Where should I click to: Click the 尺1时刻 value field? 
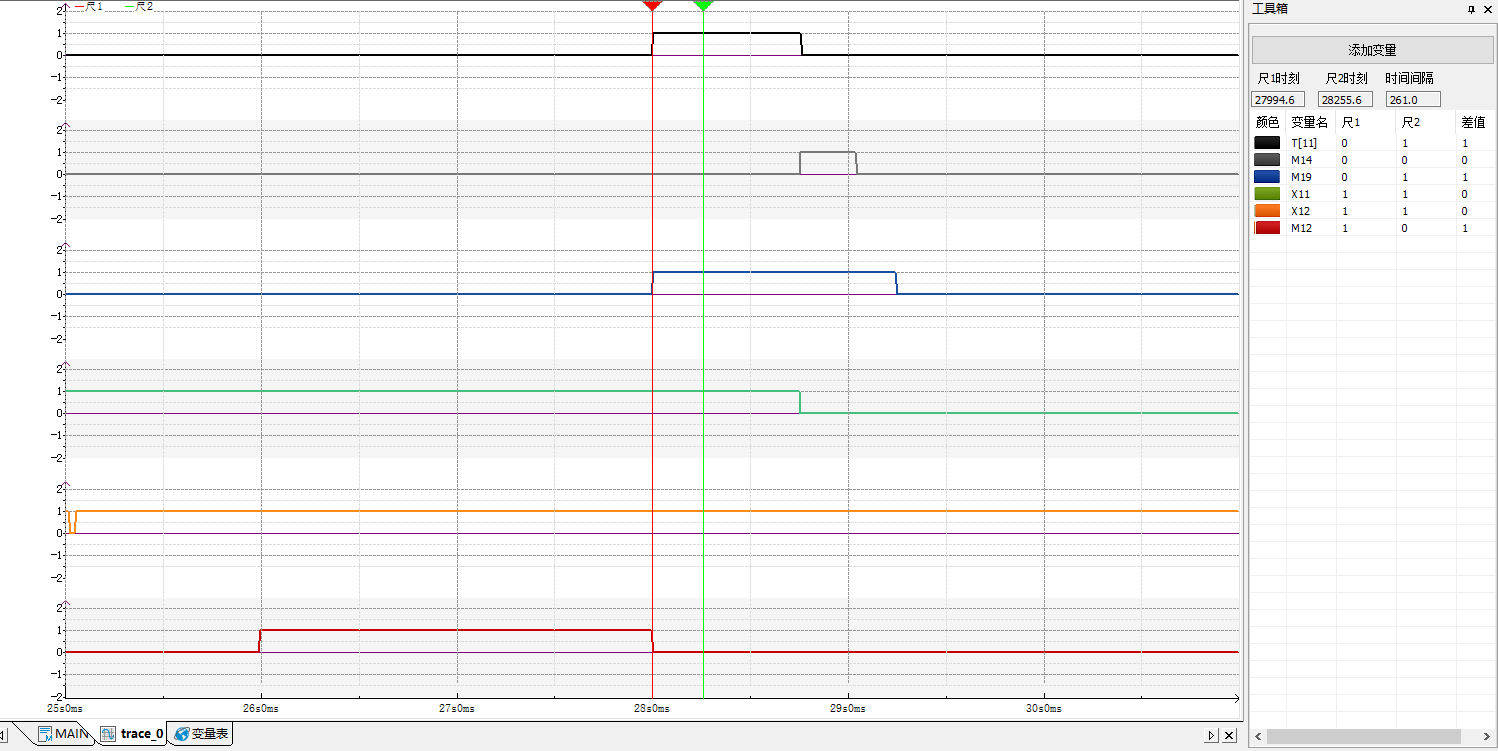coord(1278,99)
